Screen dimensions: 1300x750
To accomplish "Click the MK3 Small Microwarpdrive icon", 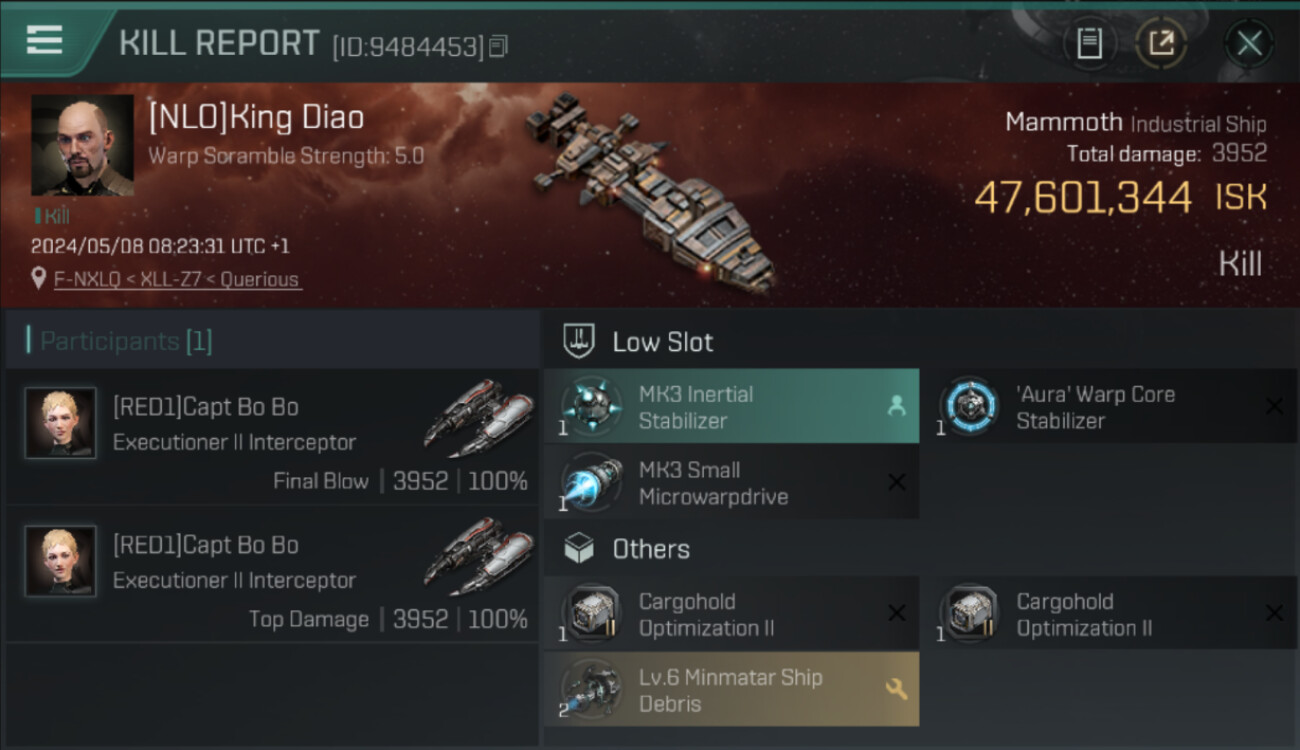I will point(590,482).
